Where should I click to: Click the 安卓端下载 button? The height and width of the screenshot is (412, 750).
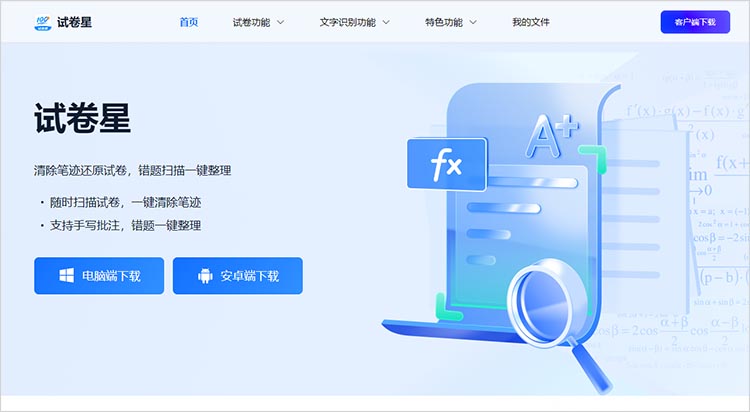pyautogui.click(x=238, y=276)
